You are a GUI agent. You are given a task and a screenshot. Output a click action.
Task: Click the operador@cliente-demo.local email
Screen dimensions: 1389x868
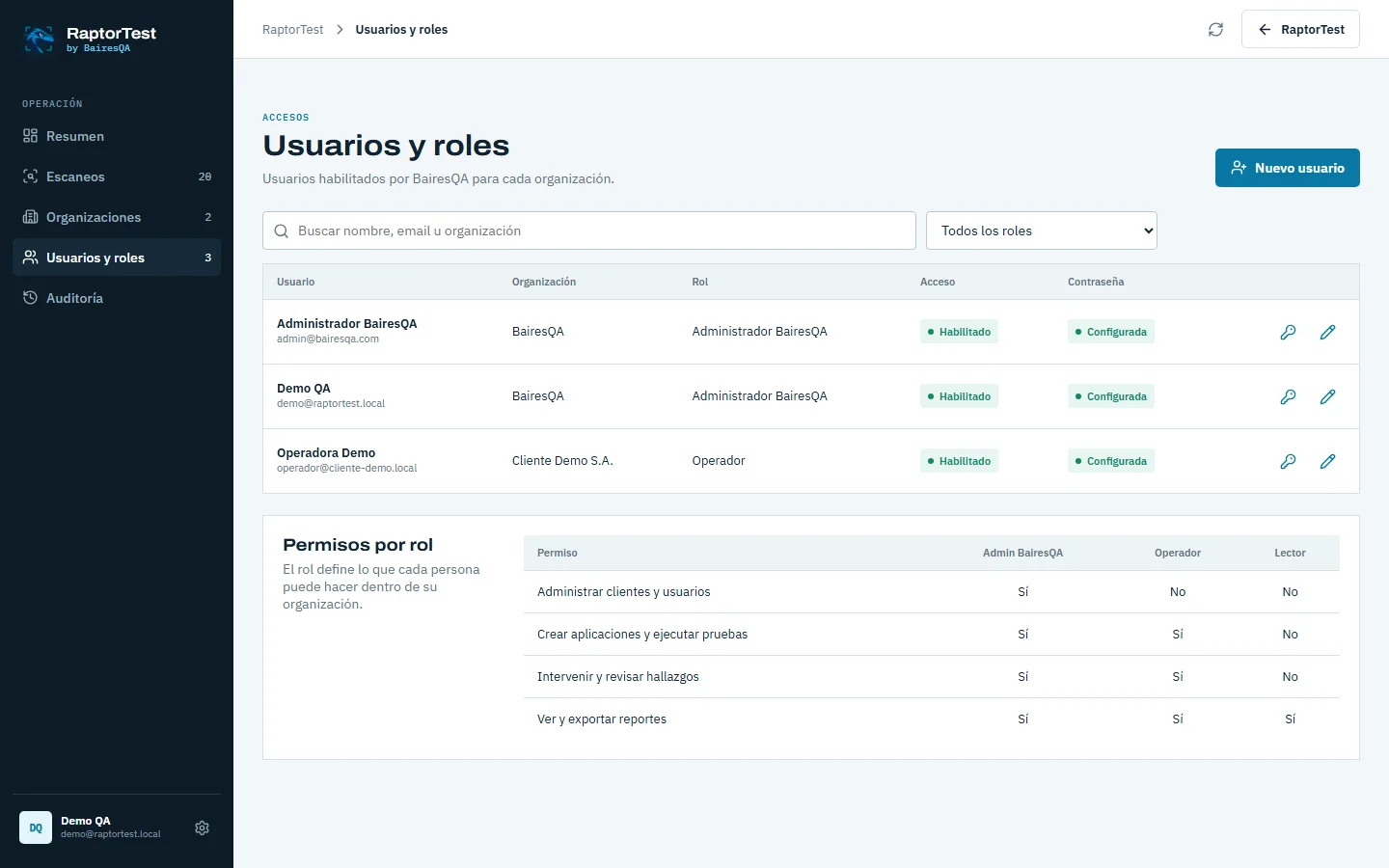347,469
